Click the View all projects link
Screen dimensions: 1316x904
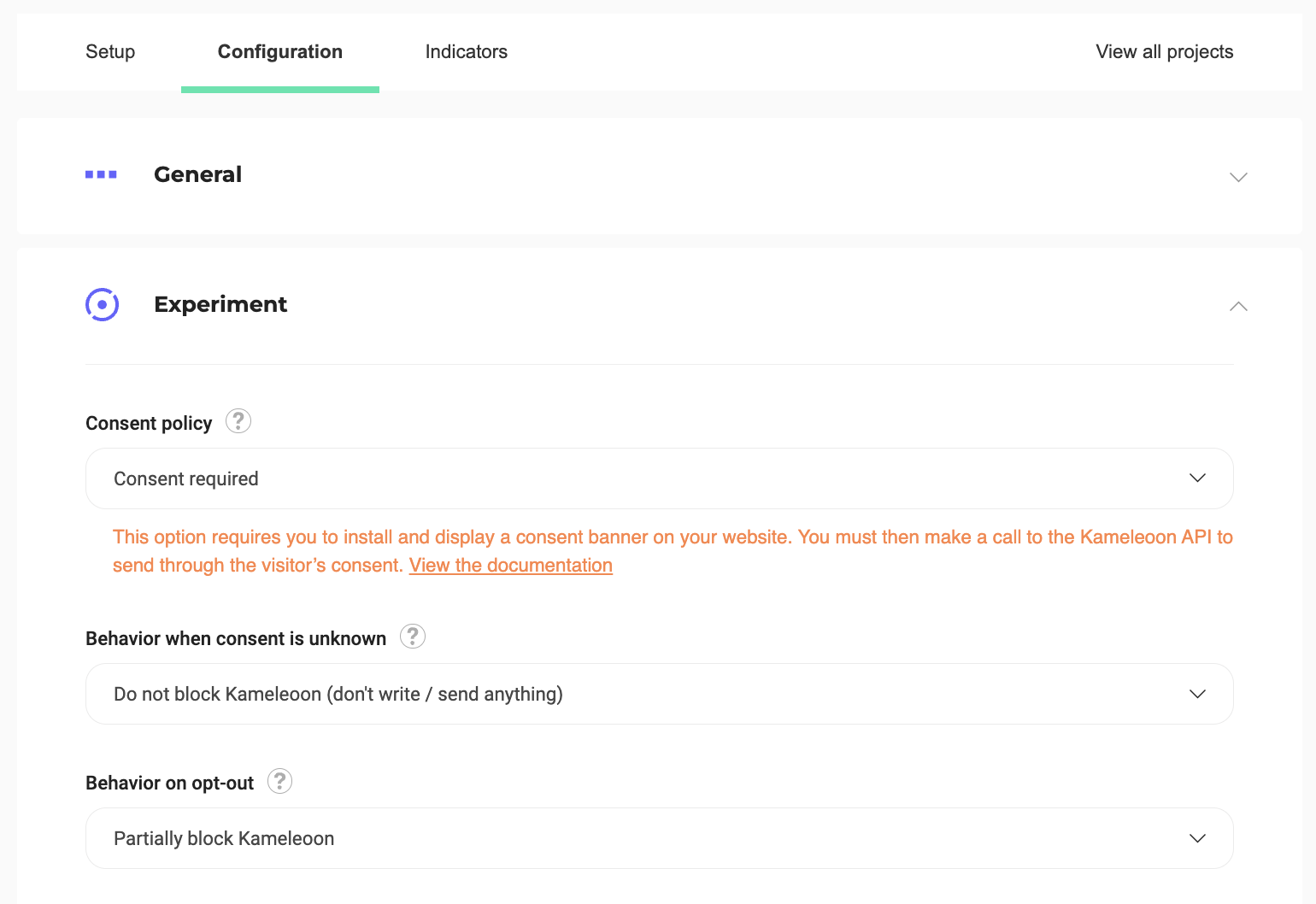pyautogui.click(x=1164, y=52)
